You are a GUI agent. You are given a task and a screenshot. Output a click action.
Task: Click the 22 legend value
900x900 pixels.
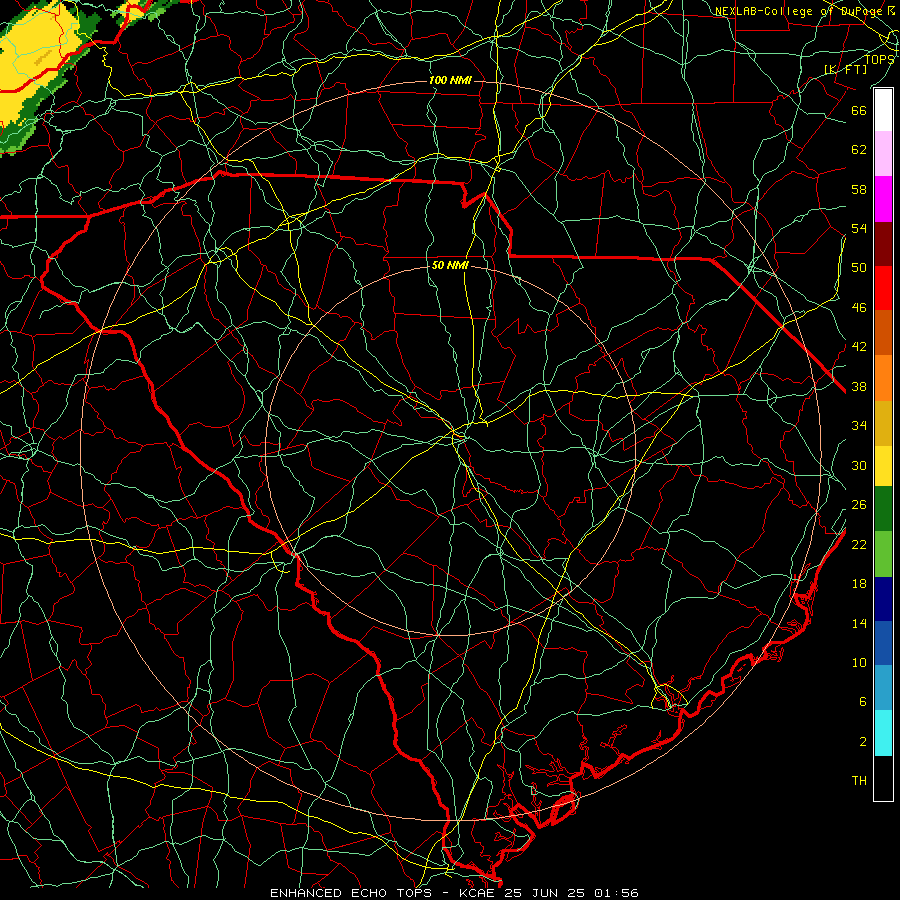pos(859,544)
